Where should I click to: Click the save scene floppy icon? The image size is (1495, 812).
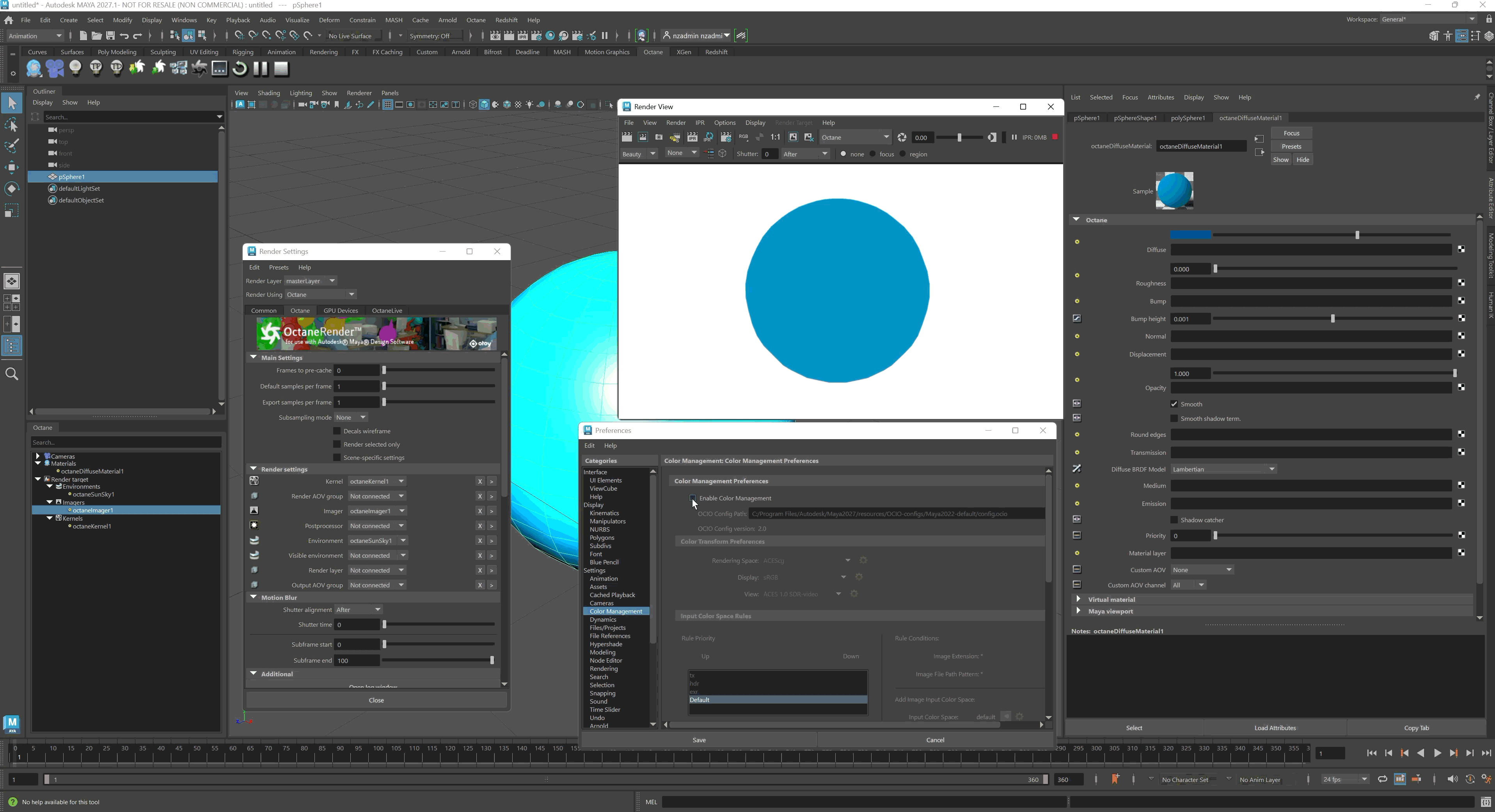[x=110, y=36]
